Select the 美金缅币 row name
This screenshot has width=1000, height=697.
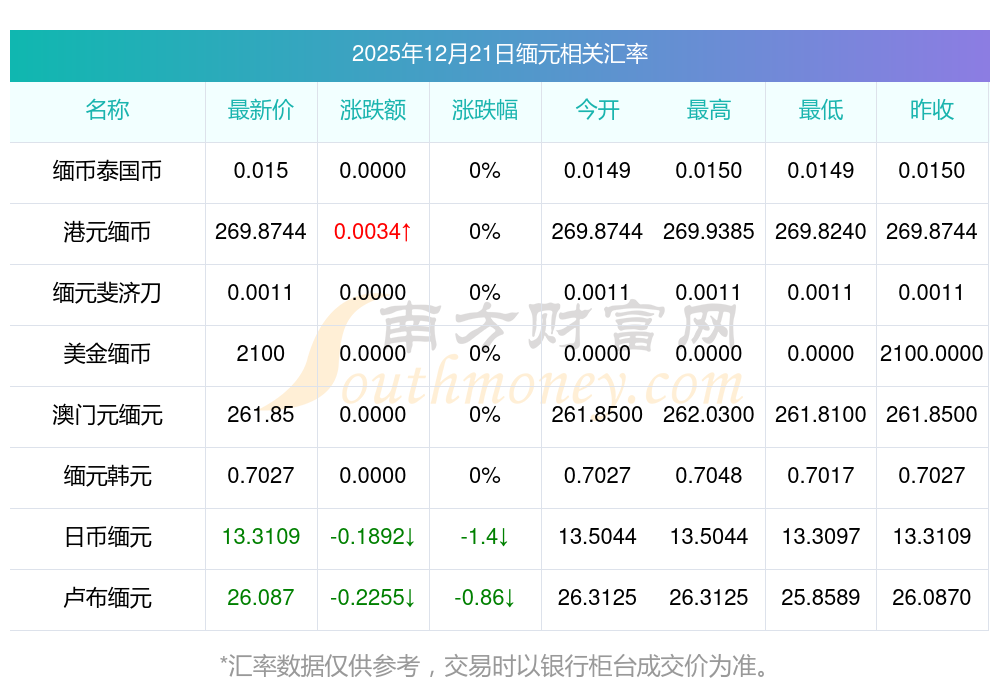pyautogui.click(x=107, y=354)
